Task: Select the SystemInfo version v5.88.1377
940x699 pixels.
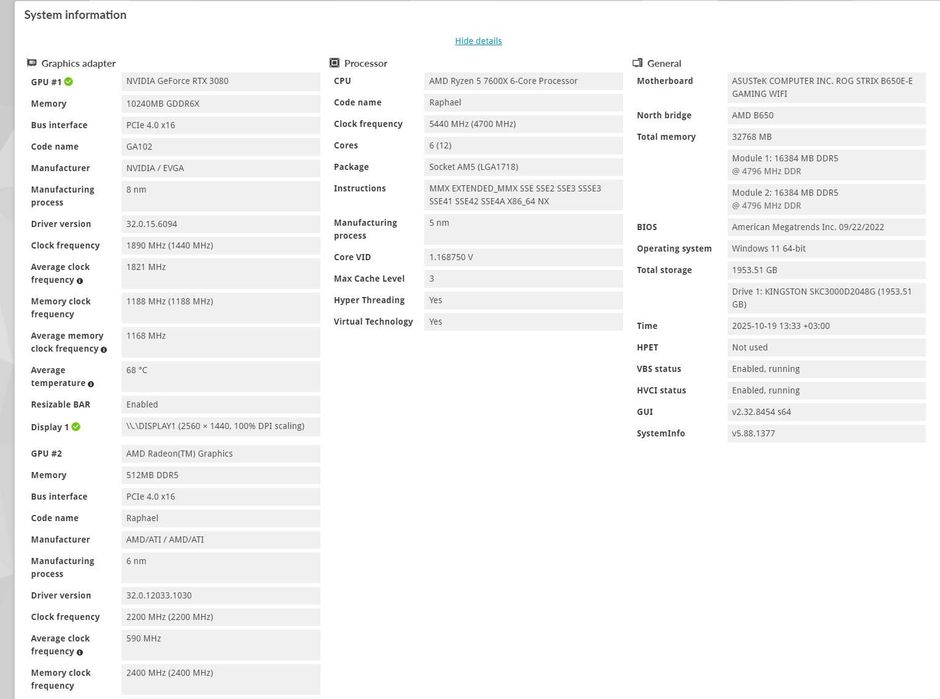Action: pos(826,433)
